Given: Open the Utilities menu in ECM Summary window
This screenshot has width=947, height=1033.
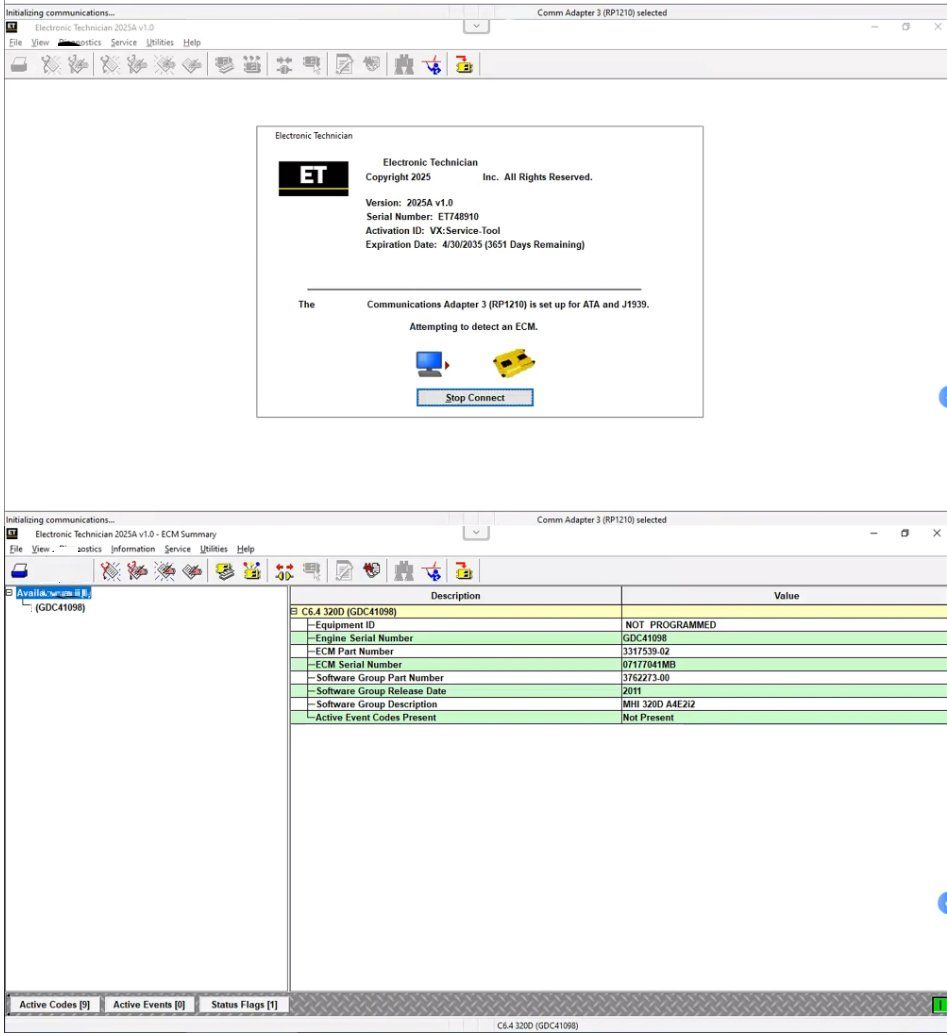Looking at the screenshot, I should click(x=213, y=549).
